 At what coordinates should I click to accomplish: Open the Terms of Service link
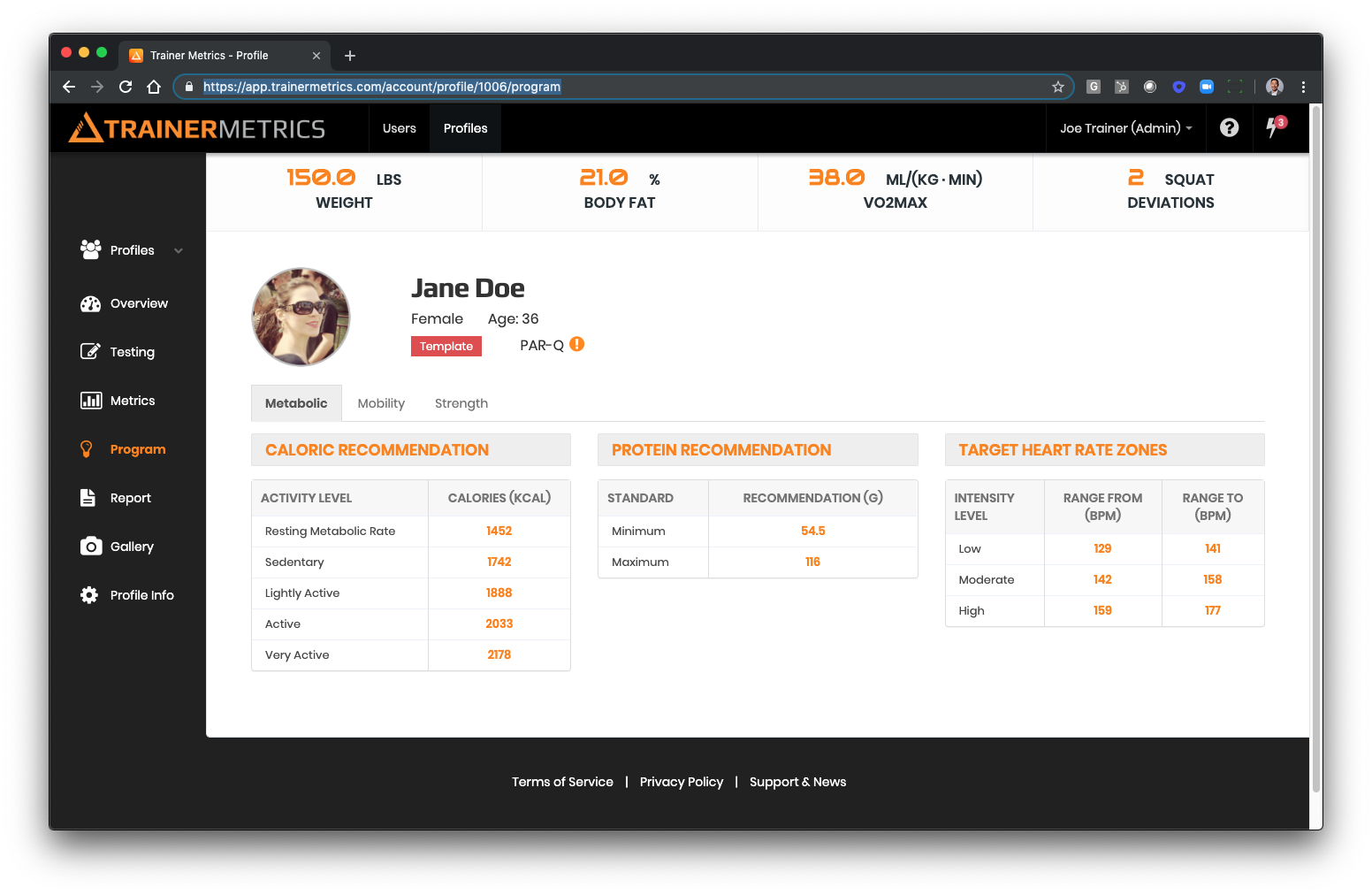[562, 782]
